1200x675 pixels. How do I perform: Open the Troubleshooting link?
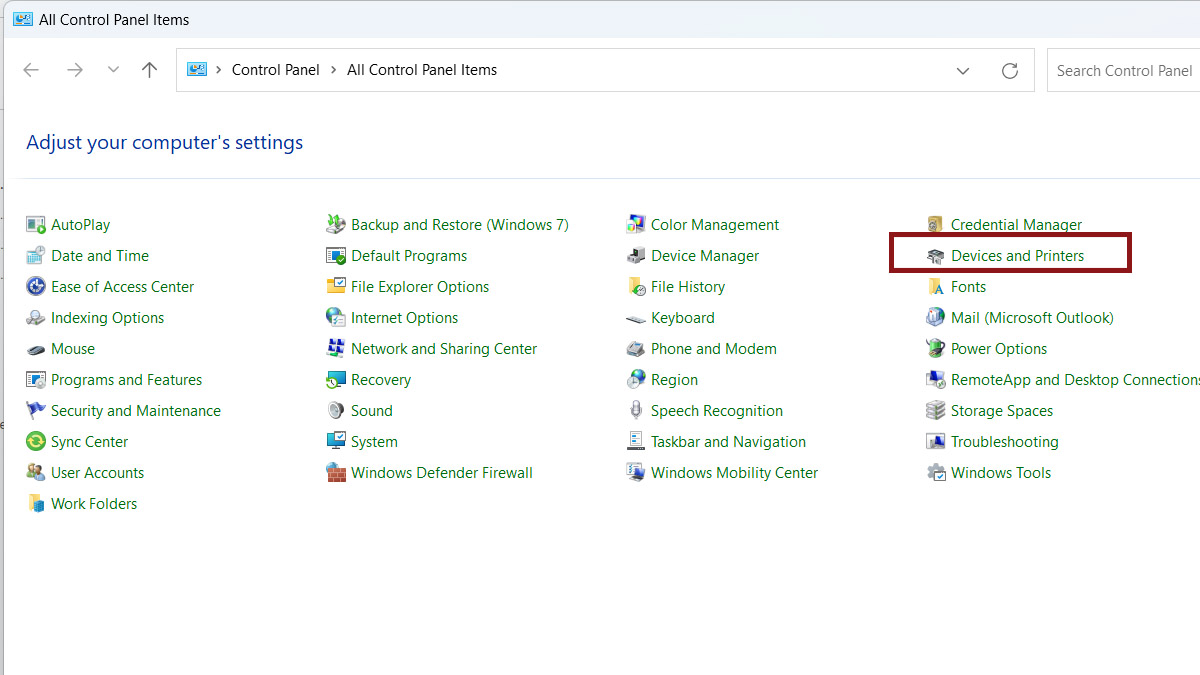click(1005, 442)
